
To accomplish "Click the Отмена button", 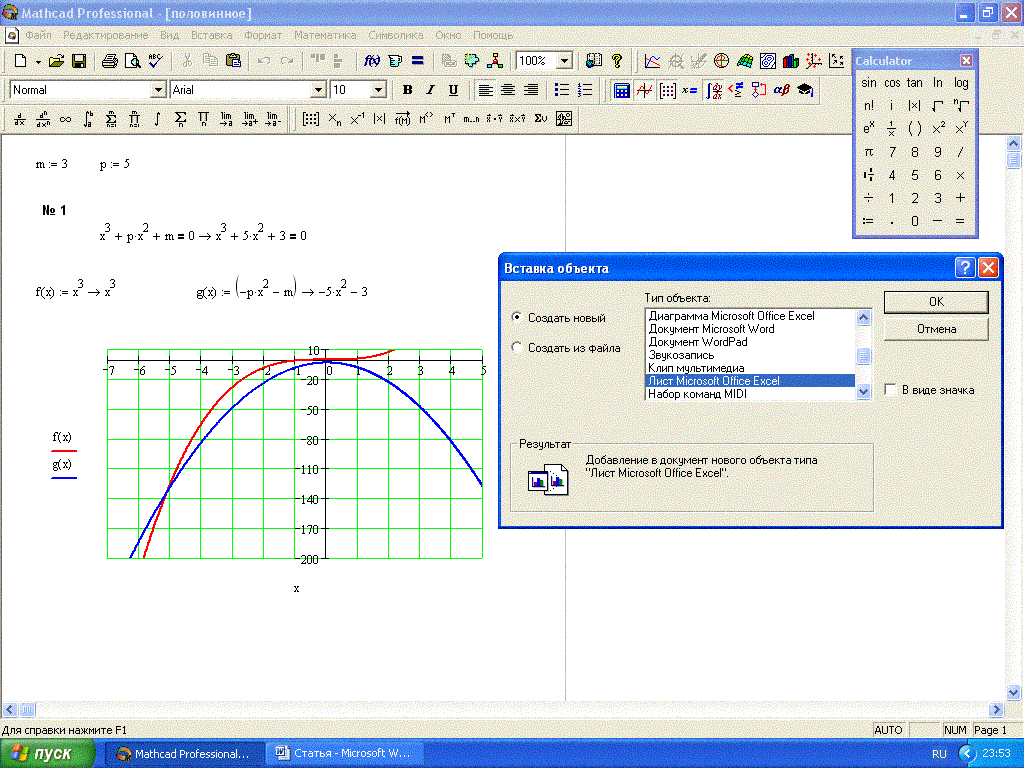I will point(936,329).
